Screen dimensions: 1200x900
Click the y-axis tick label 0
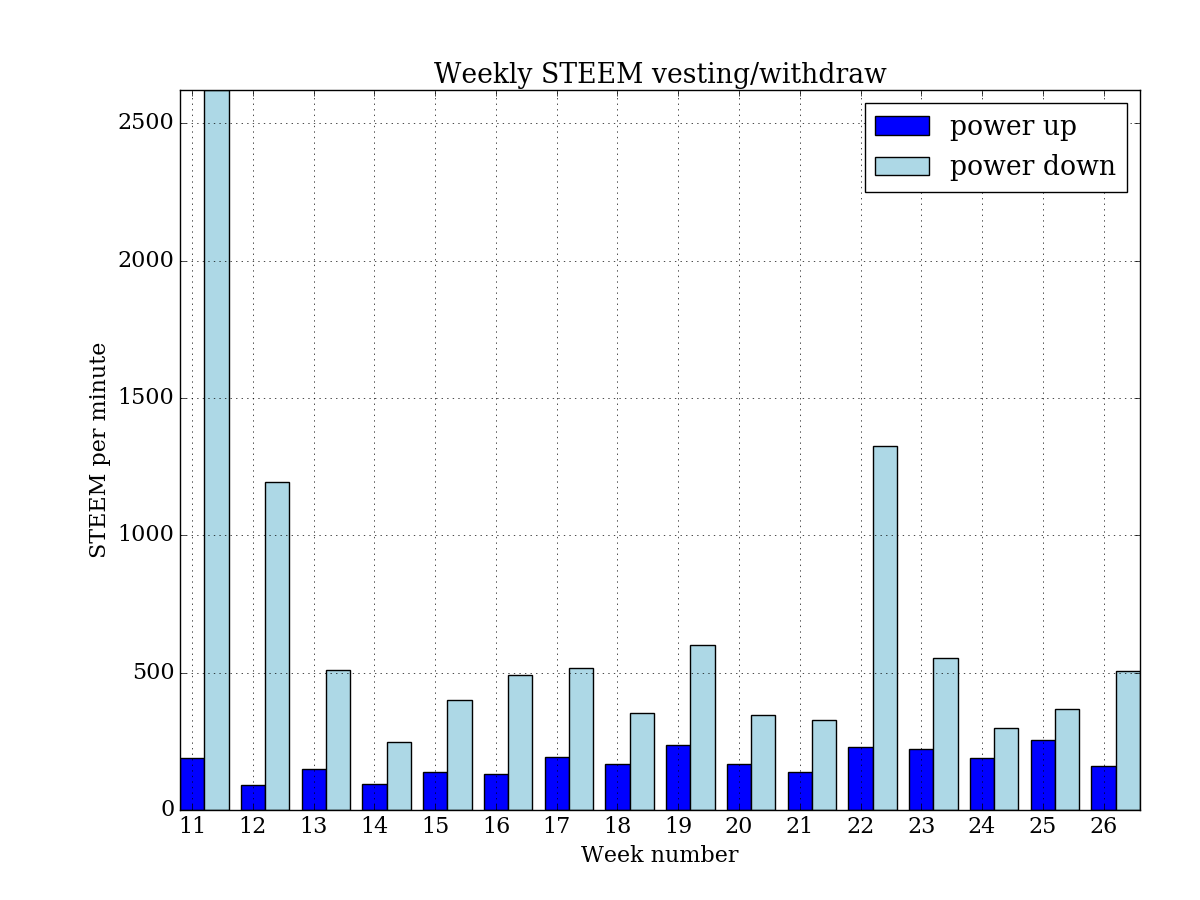pyautogui.click(x=167, y=810)
